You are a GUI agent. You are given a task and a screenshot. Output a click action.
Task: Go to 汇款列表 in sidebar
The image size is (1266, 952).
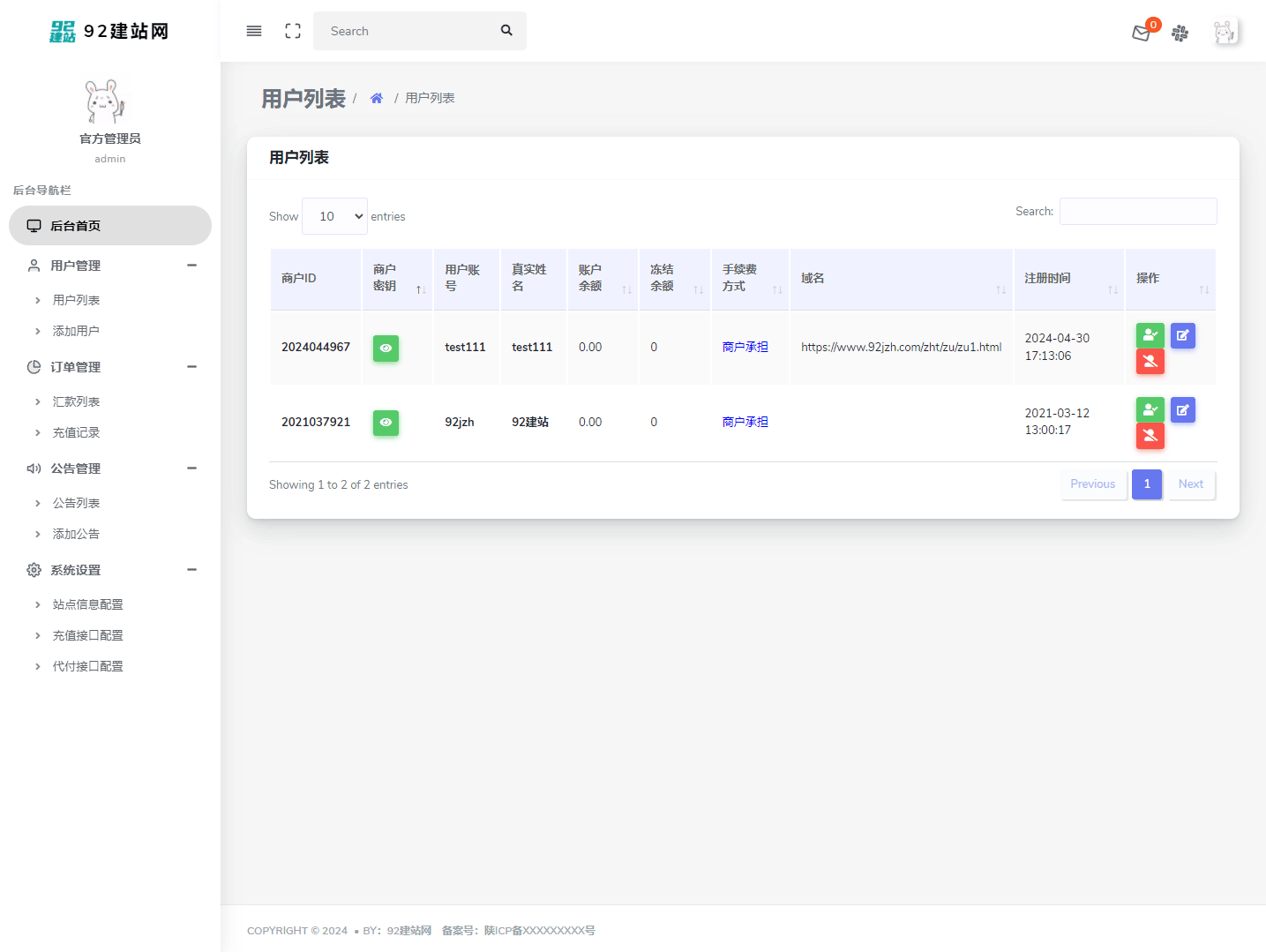click(x=76, y=401)
